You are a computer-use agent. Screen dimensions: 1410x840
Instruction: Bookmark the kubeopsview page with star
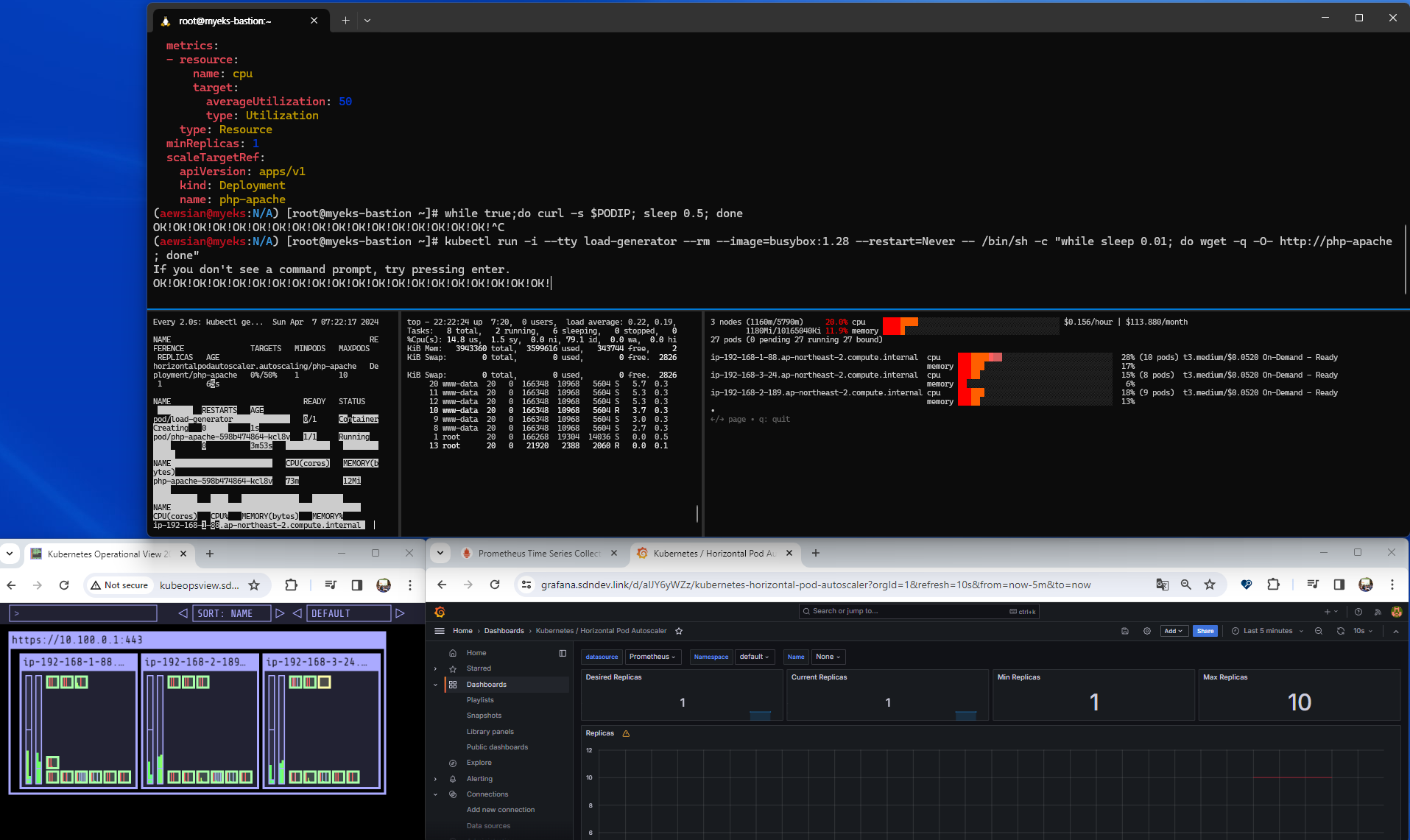[254, 585]
